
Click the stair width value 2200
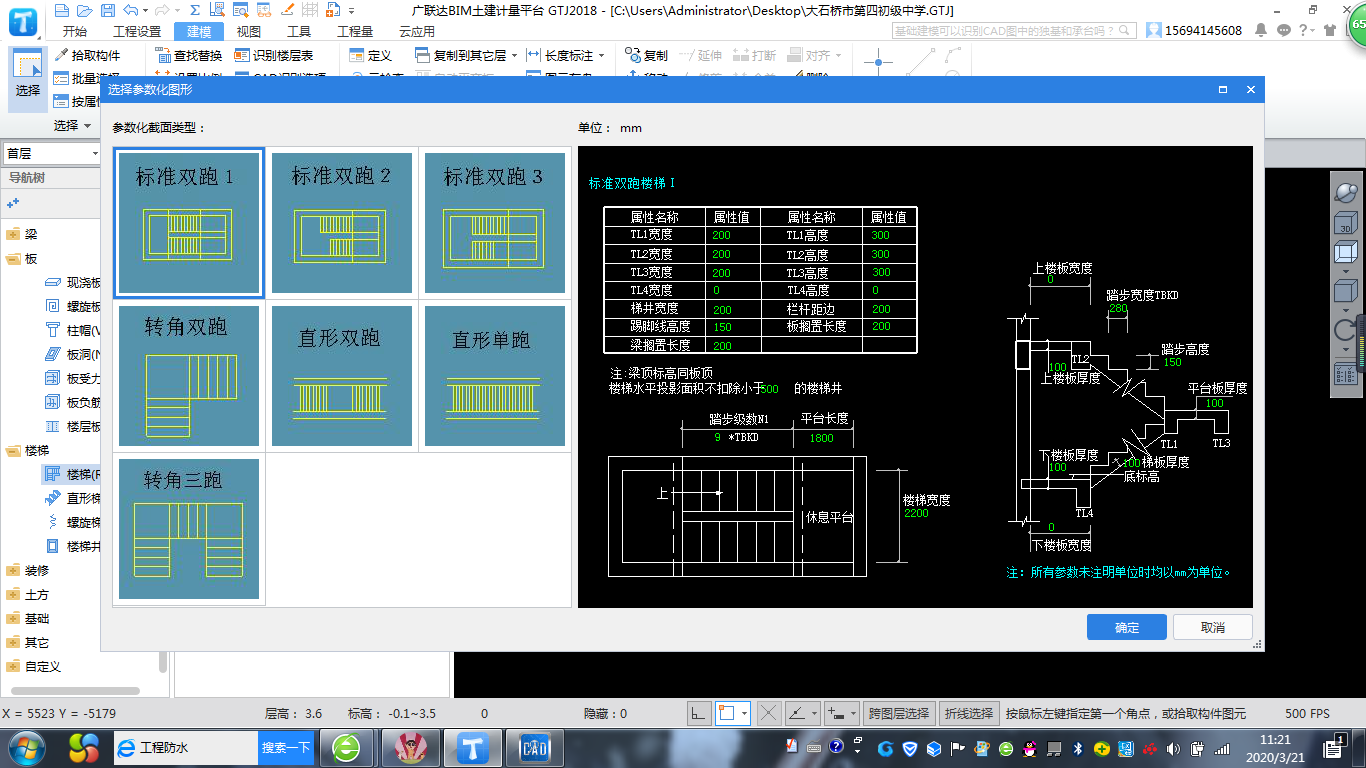[917, 514]
